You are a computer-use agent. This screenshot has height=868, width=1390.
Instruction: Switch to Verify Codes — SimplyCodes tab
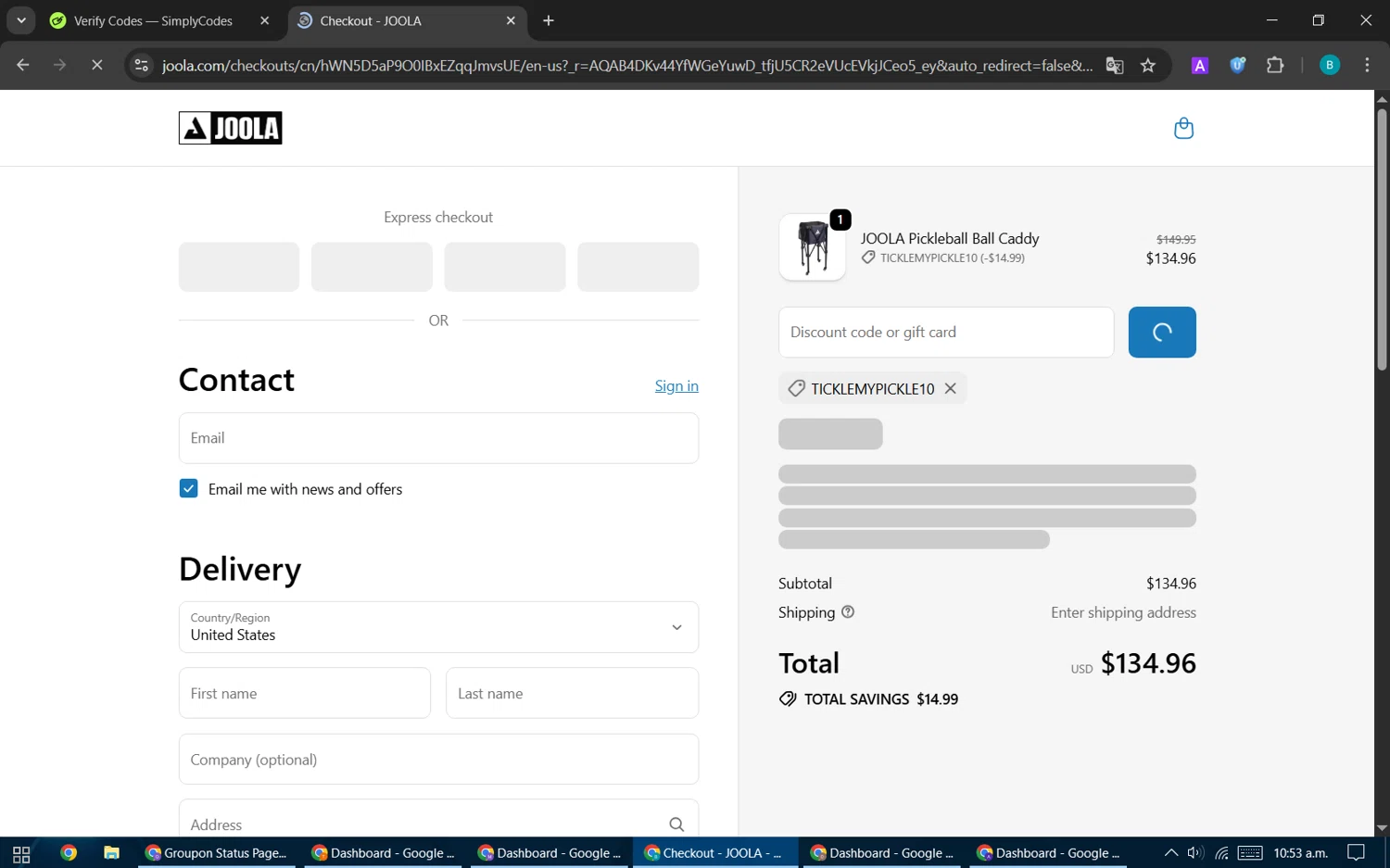tap(153, 20)
